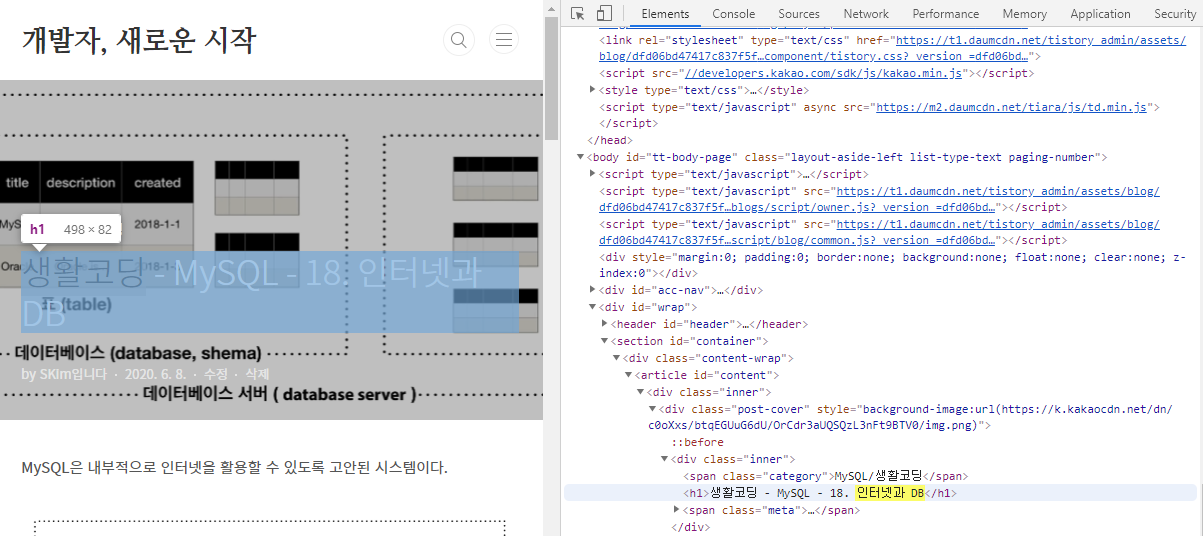Click the author name SKIm입니다
Image resolution: width=1203 pixels, height=536 pixels.
coord(72,374)
